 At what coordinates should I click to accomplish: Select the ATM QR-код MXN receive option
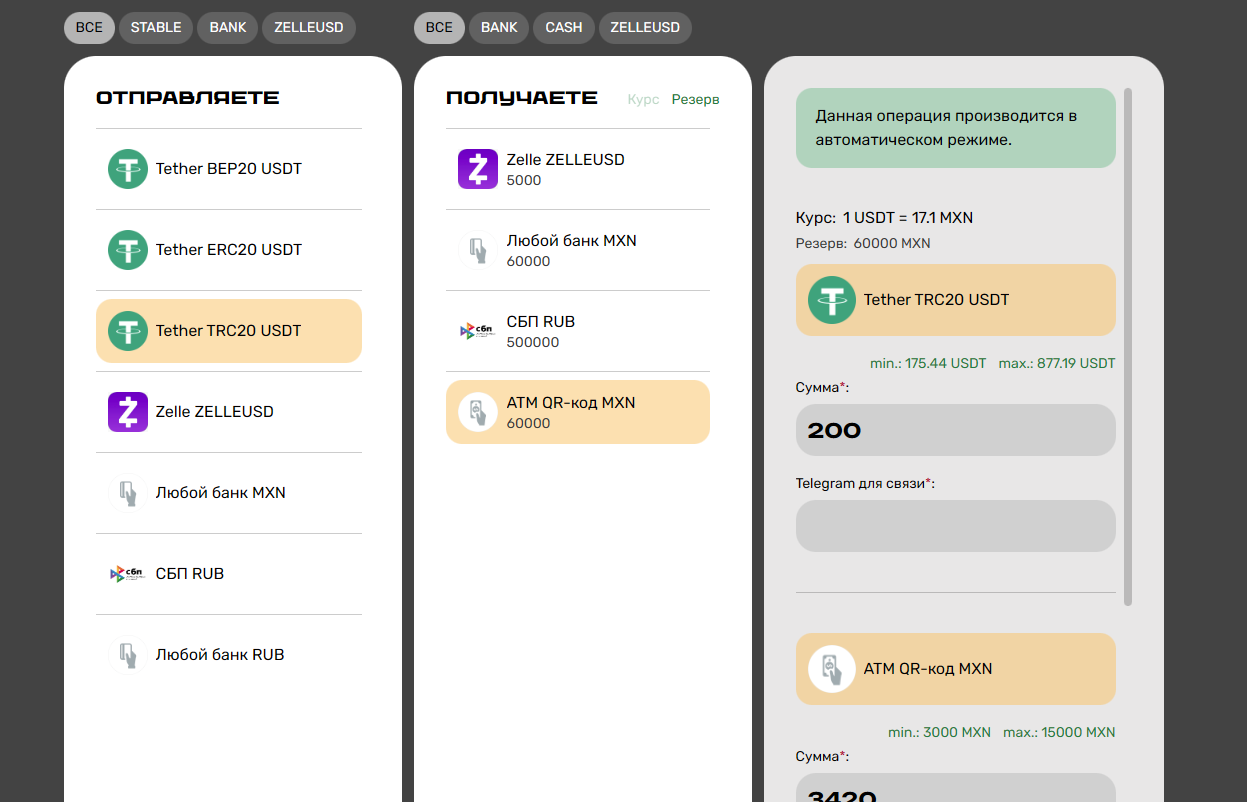click(x=577, y=412)
